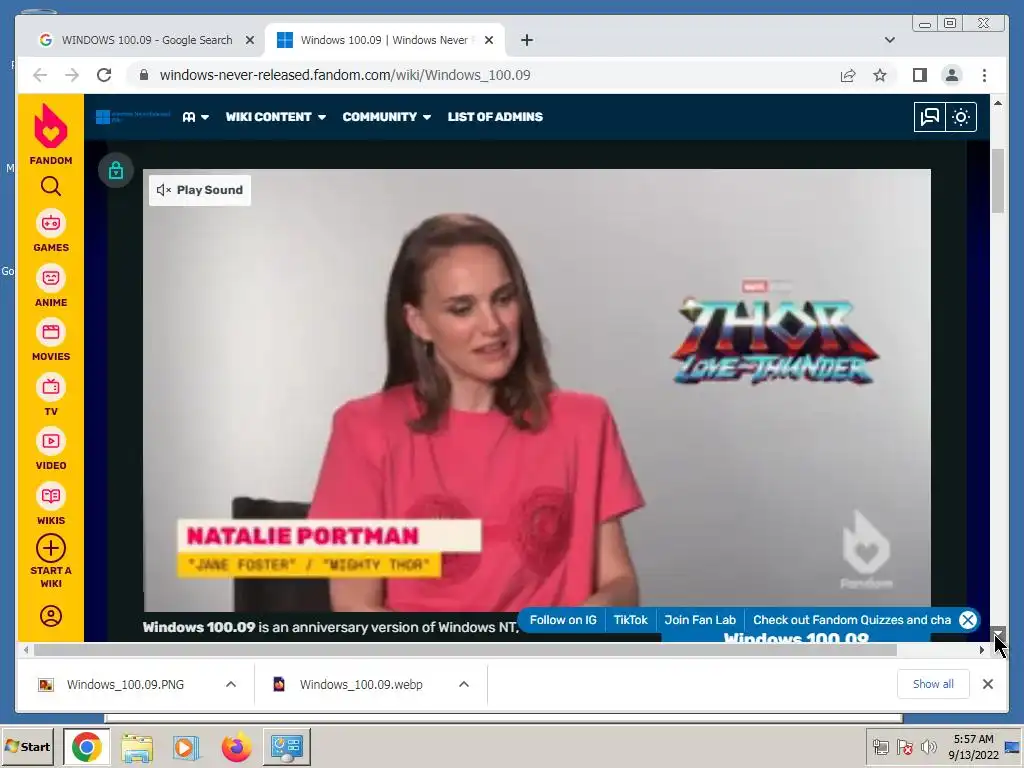Screen dimensions: 1024x768
Task: Open the Windows Start button
Action: click(x=27, y=746)
